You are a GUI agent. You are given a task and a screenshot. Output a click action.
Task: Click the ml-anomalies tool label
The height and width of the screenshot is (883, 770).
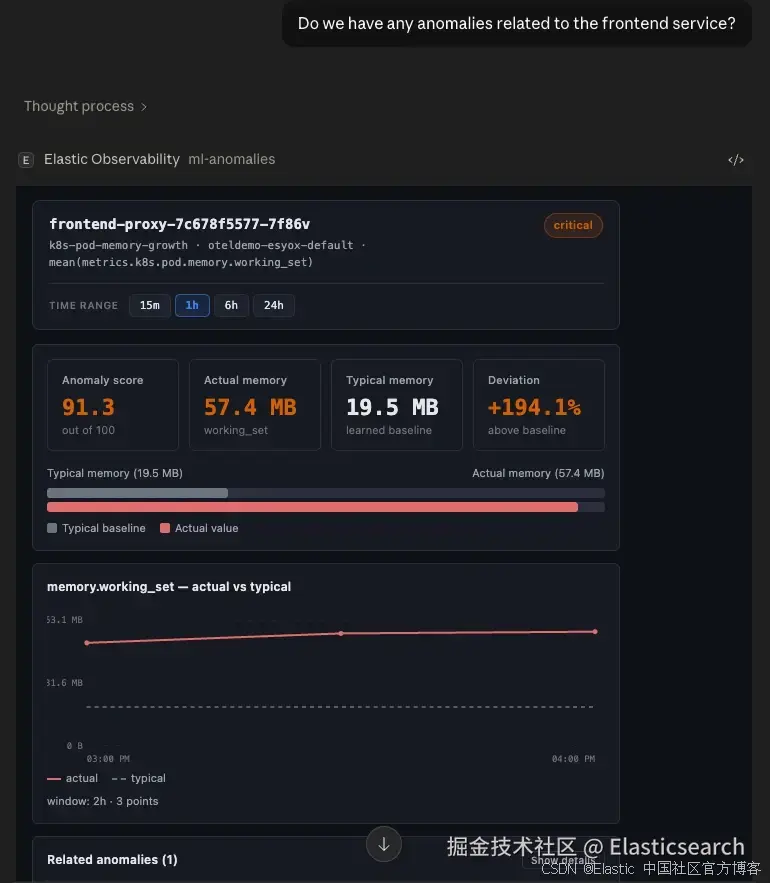pos(231,159)
